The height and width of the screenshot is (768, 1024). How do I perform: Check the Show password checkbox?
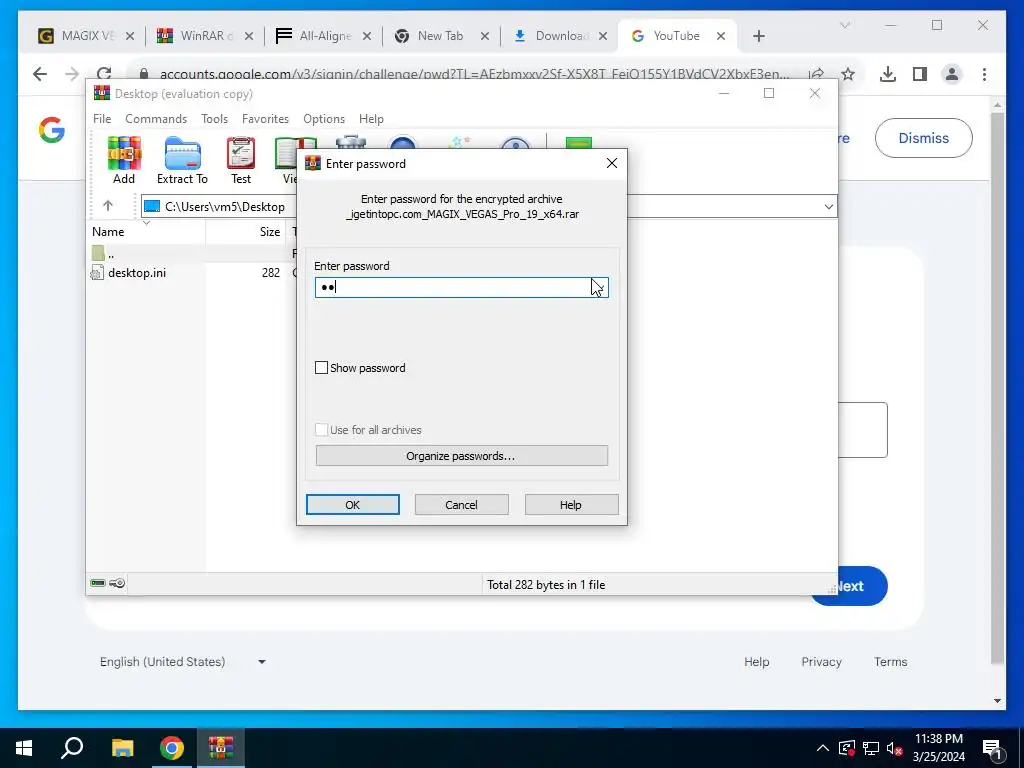(x=321, y=368)
